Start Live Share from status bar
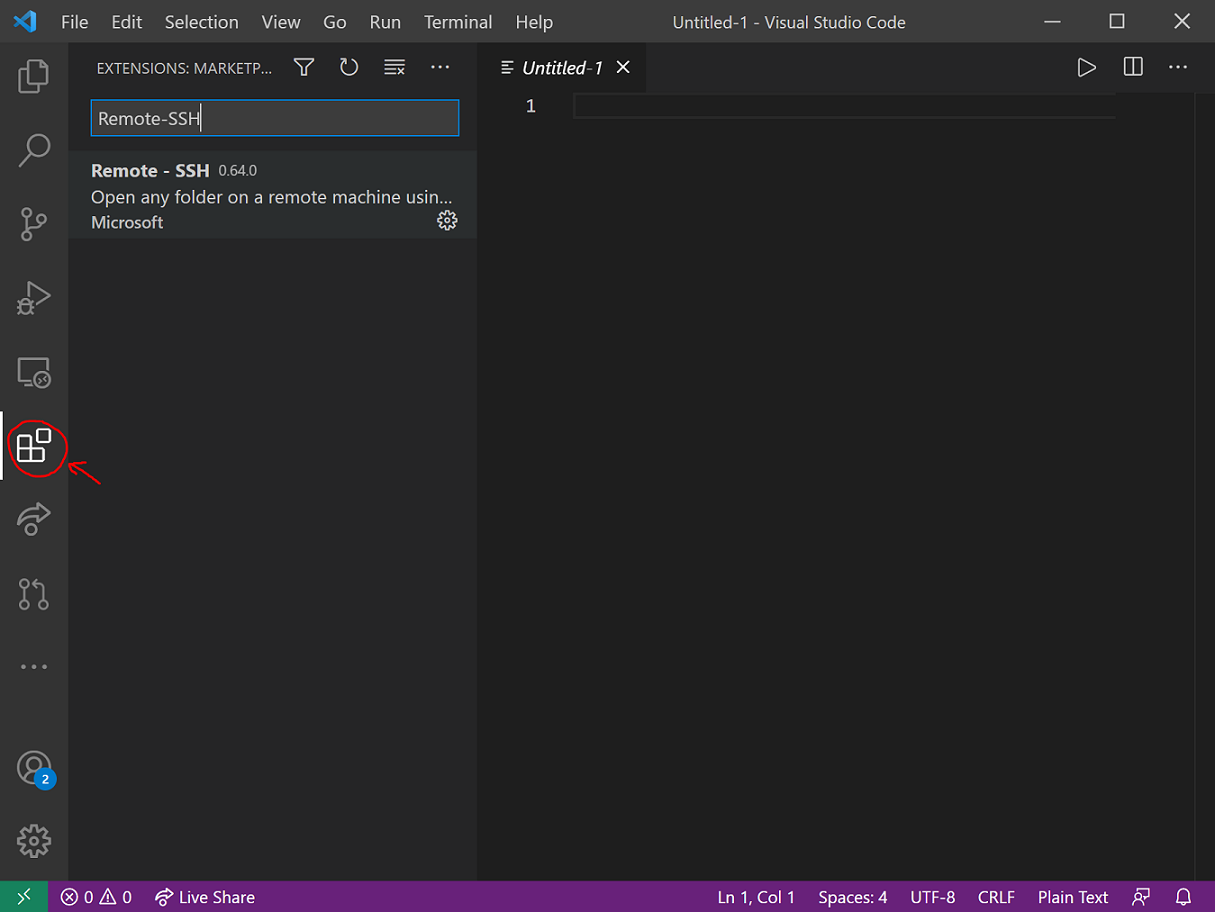This screenshot has width=1215, height=912. [205, 897]
